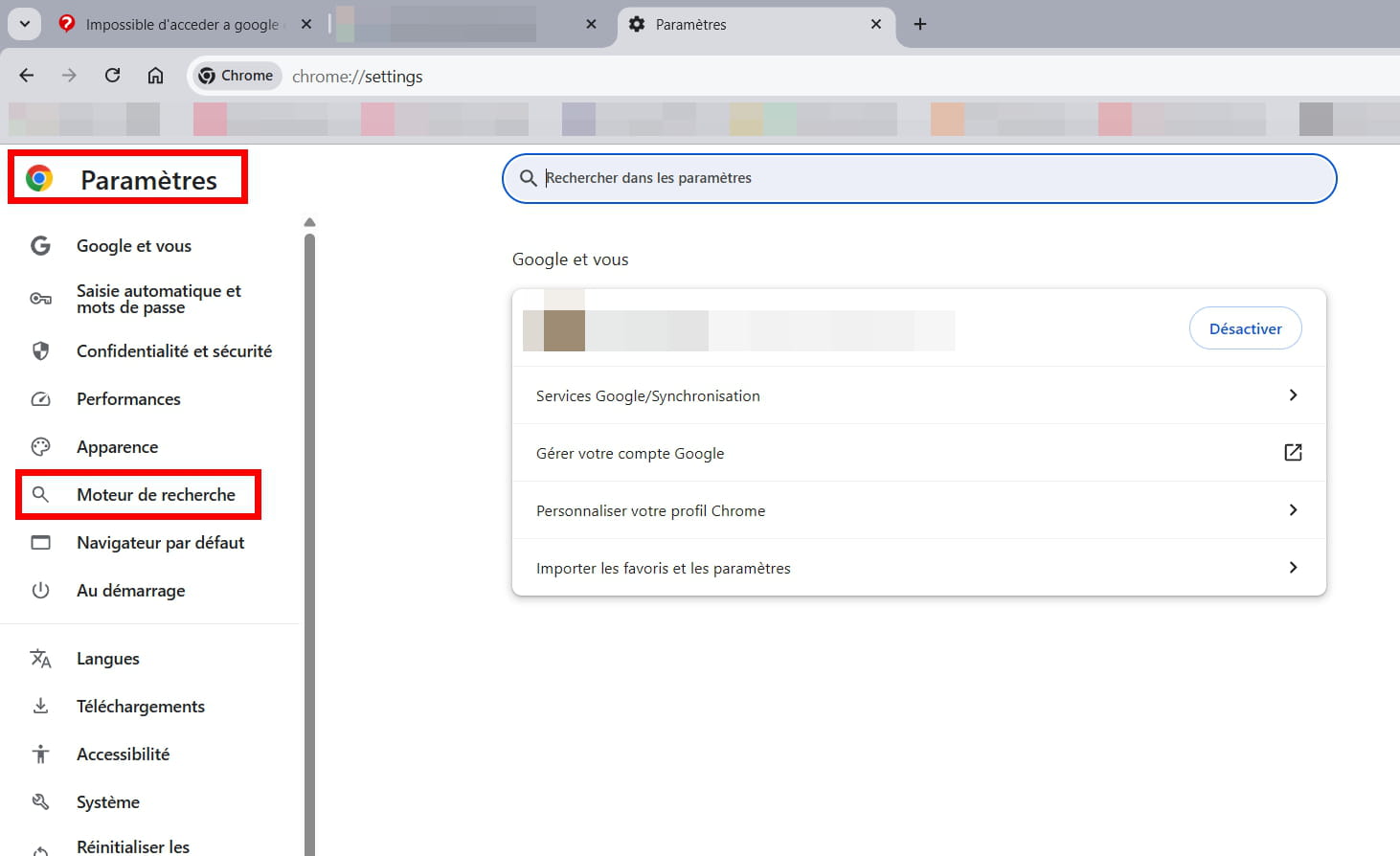Click the sidebar vertical scrollbar
This screenshot has width=1400, height=856.
coord(309,536)
